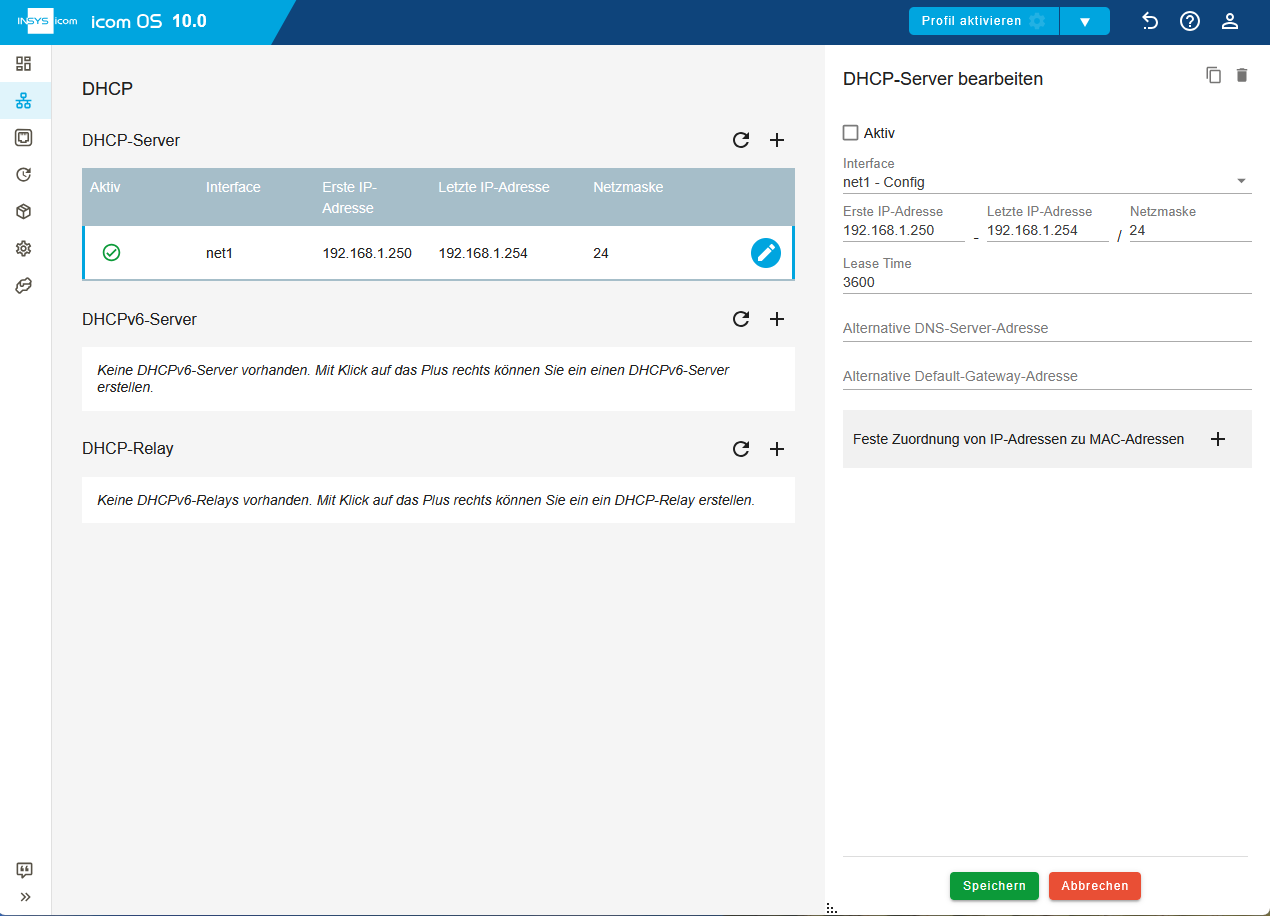The width and height of the screenshot is (1270, 916).
Task: Delete this DHCP server via trash icon
Action: [x=1242, y=75]
